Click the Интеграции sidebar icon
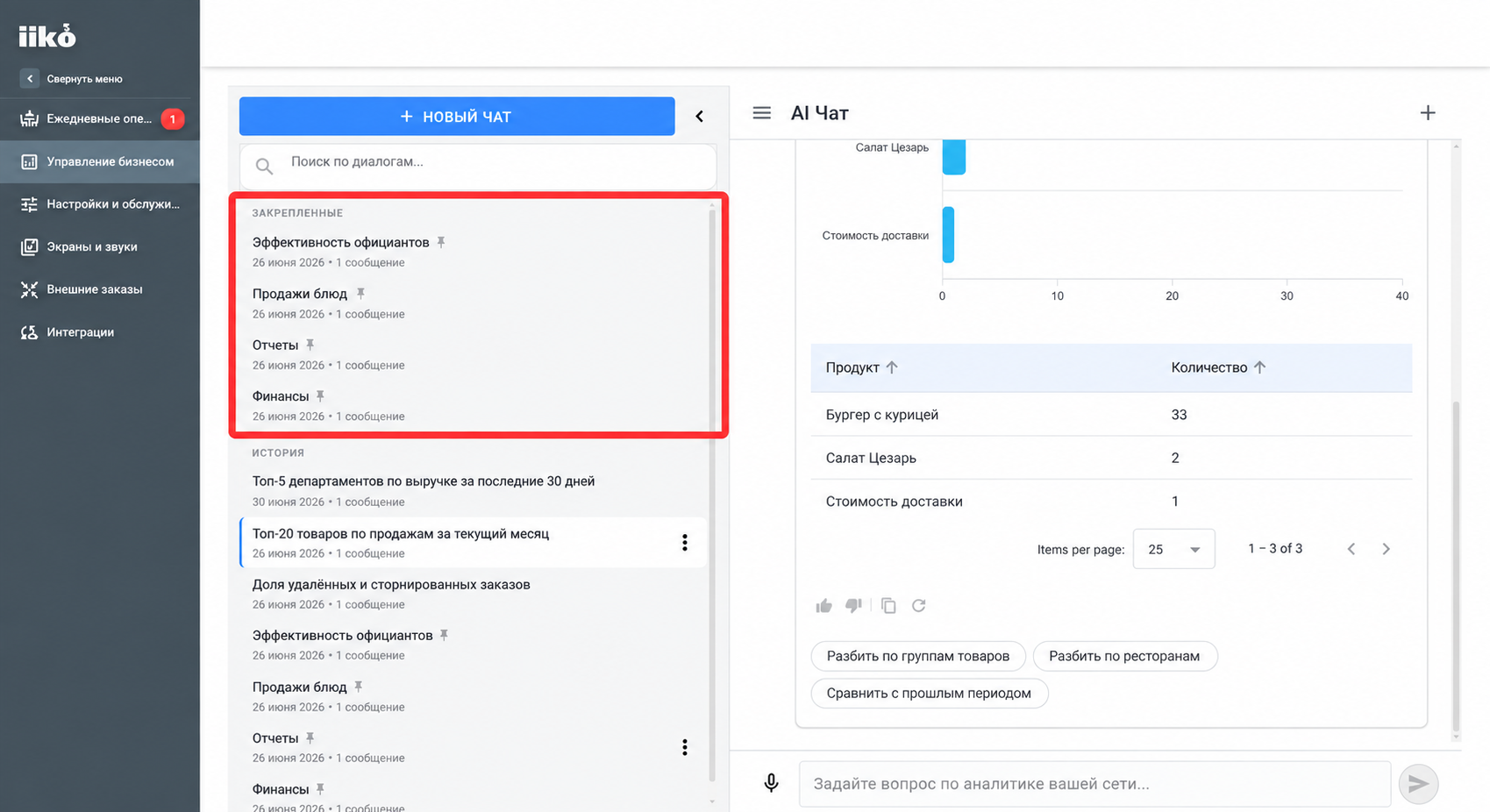Screen dimensions: 1490x812 pos(29,332)
